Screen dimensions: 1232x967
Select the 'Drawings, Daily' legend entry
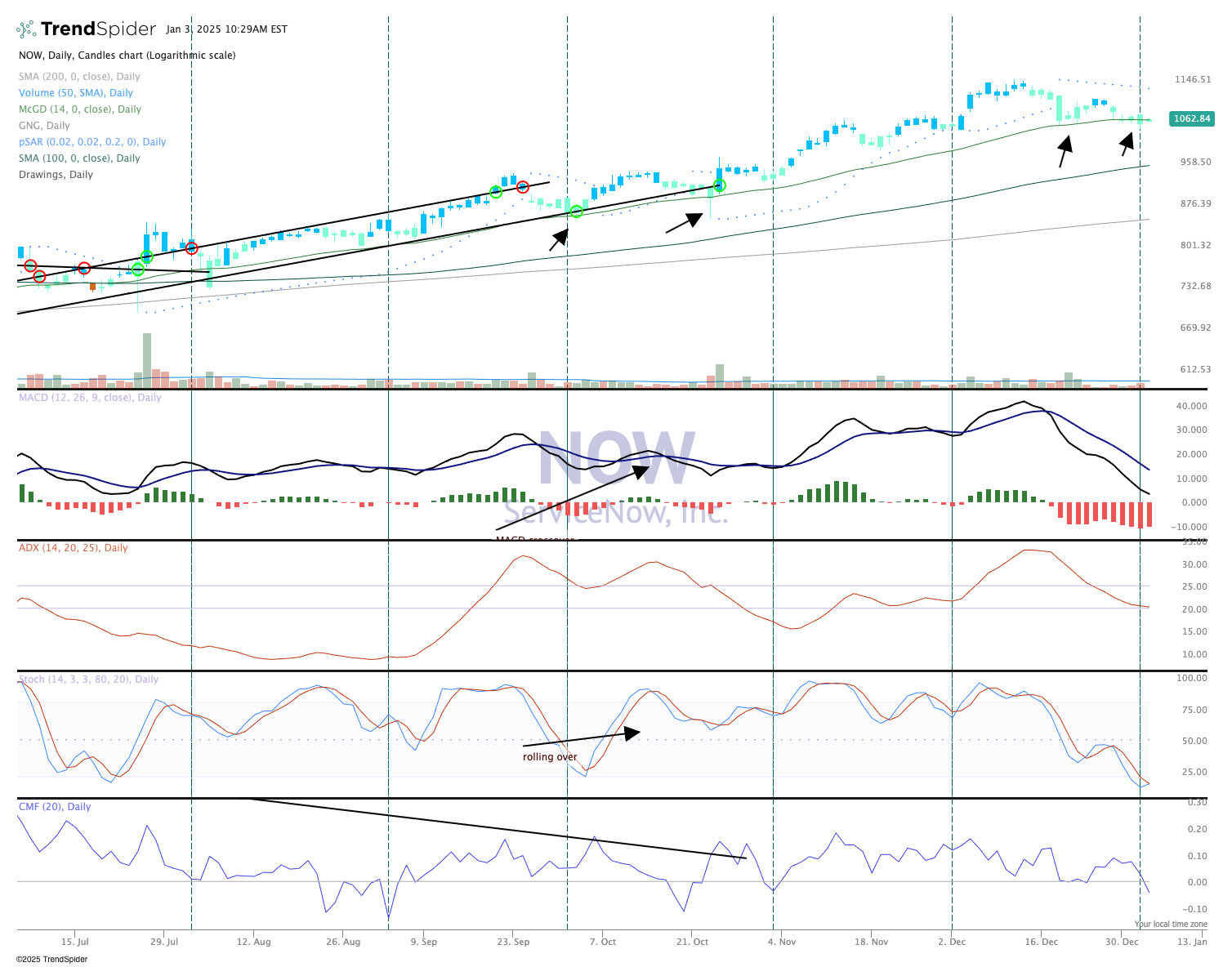point(56,175)
